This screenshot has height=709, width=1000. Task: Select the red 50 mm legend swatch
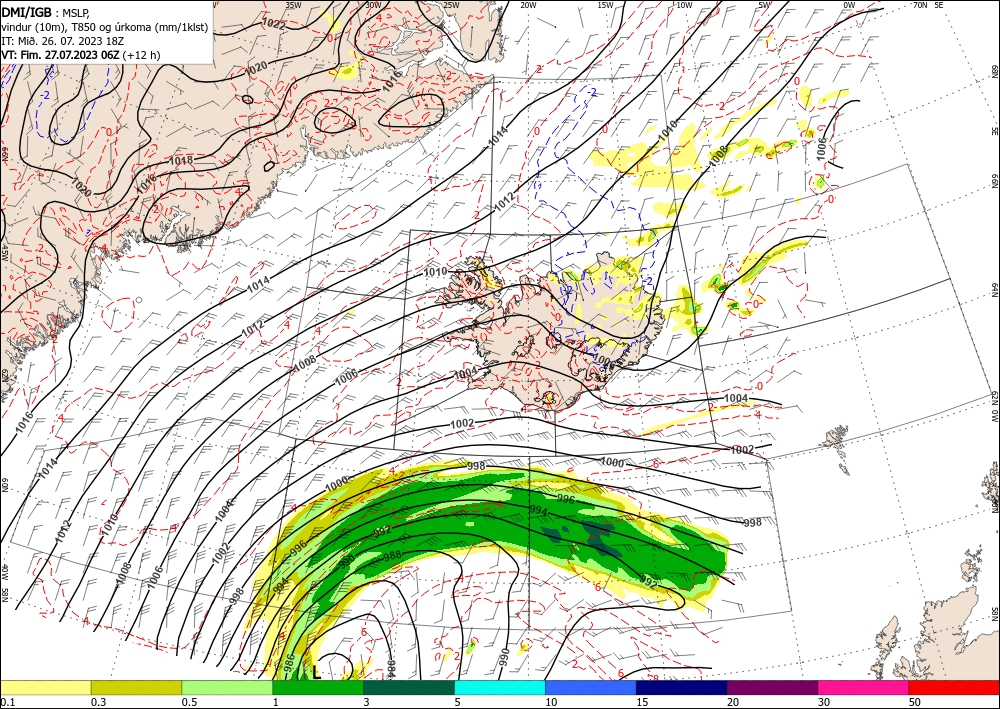[954, 687]
